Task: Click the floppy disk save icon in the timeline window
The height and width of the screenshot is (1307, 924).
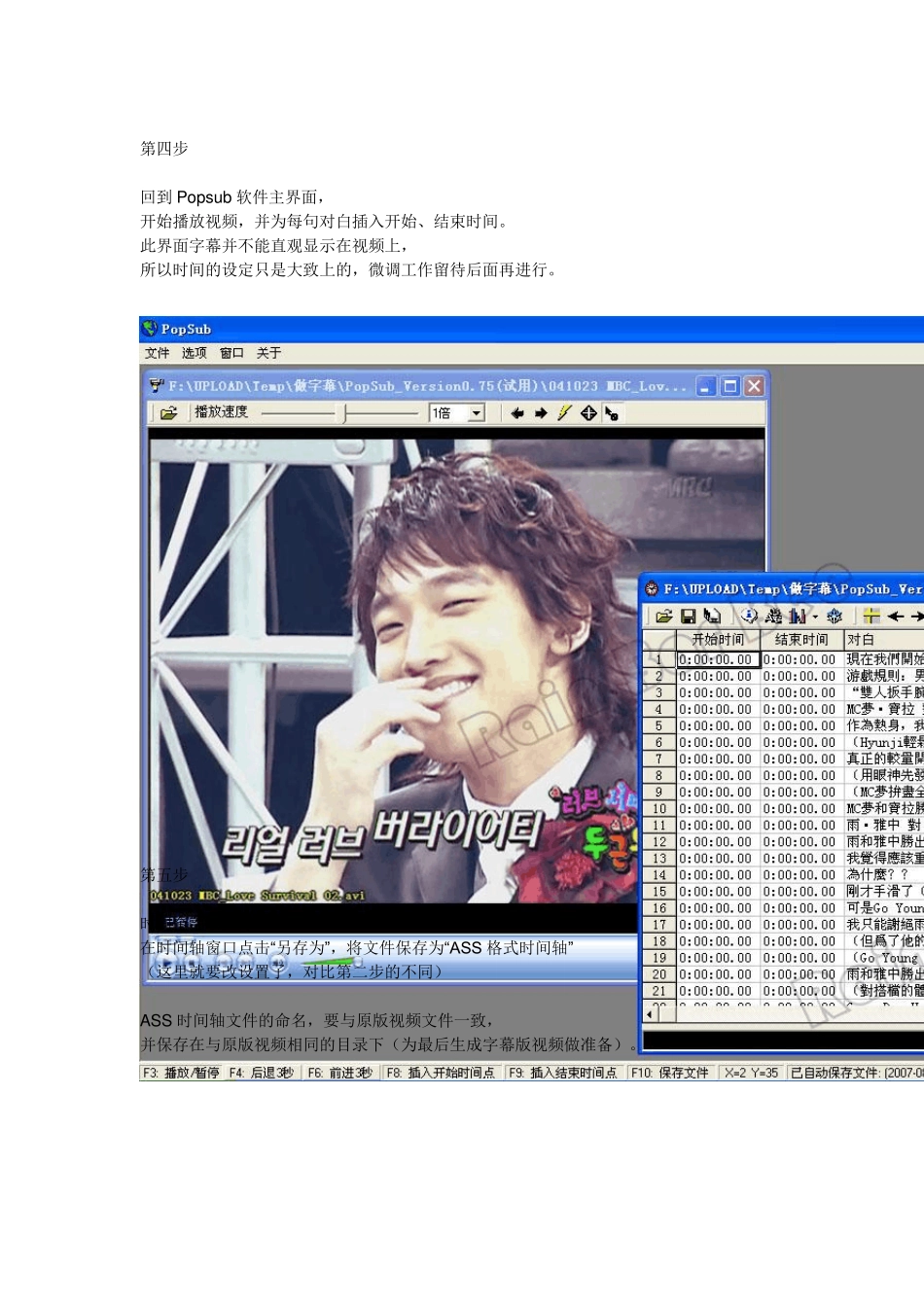Action: pos(689,616)
